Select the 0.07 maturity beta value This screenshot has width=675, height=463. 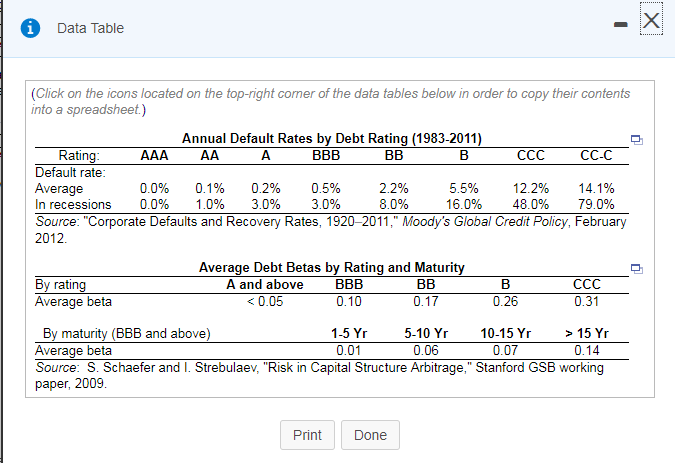tap(505, 350)
